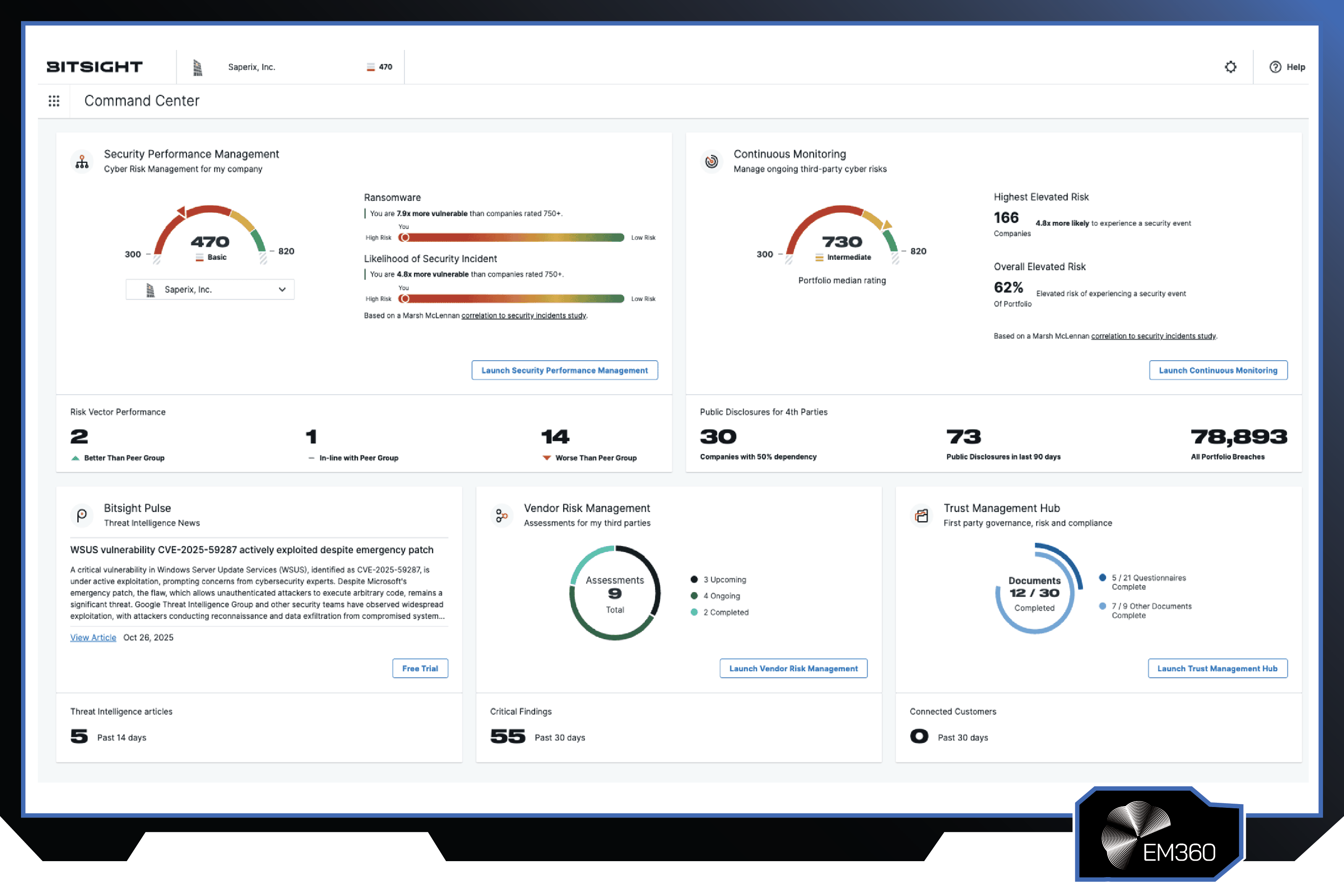Click the Vendor Risk Management icon
Viewport: 1344px width, 896px height.
(x=502, y=516)
